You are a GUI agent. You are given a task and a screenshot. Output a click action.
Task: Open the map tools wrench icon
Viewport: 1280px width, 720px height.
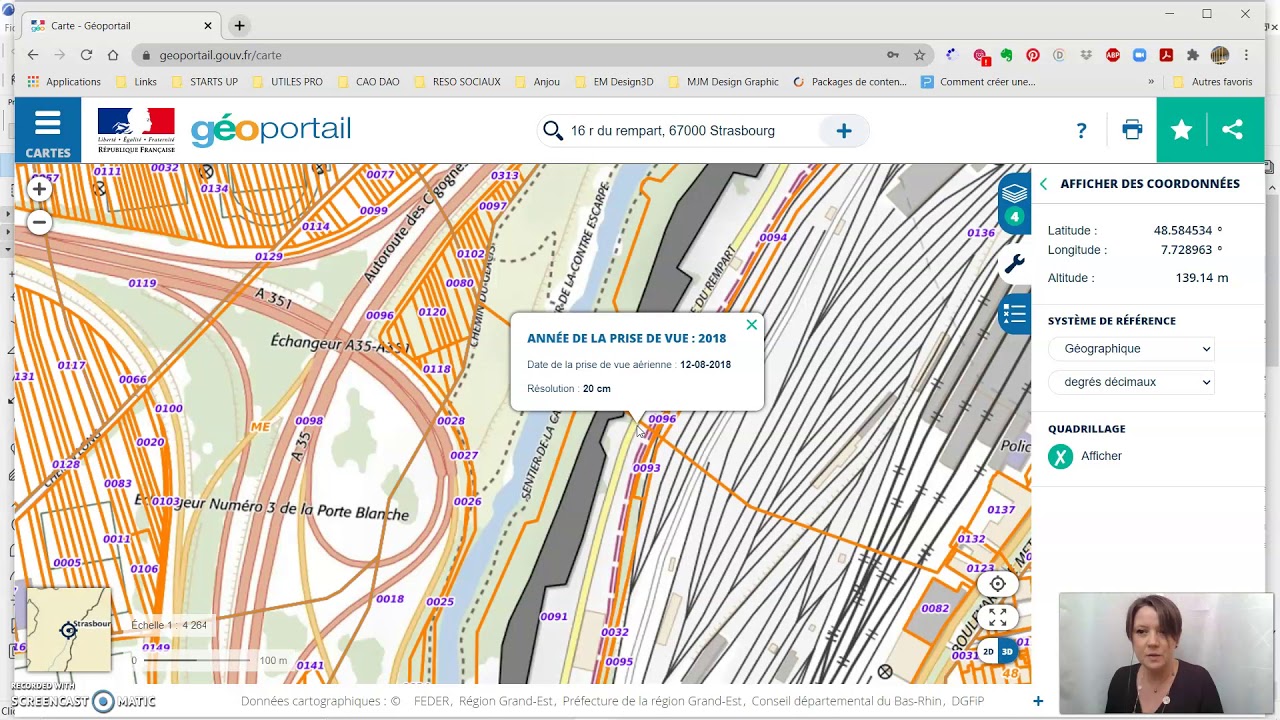[x=1014, y=264]
